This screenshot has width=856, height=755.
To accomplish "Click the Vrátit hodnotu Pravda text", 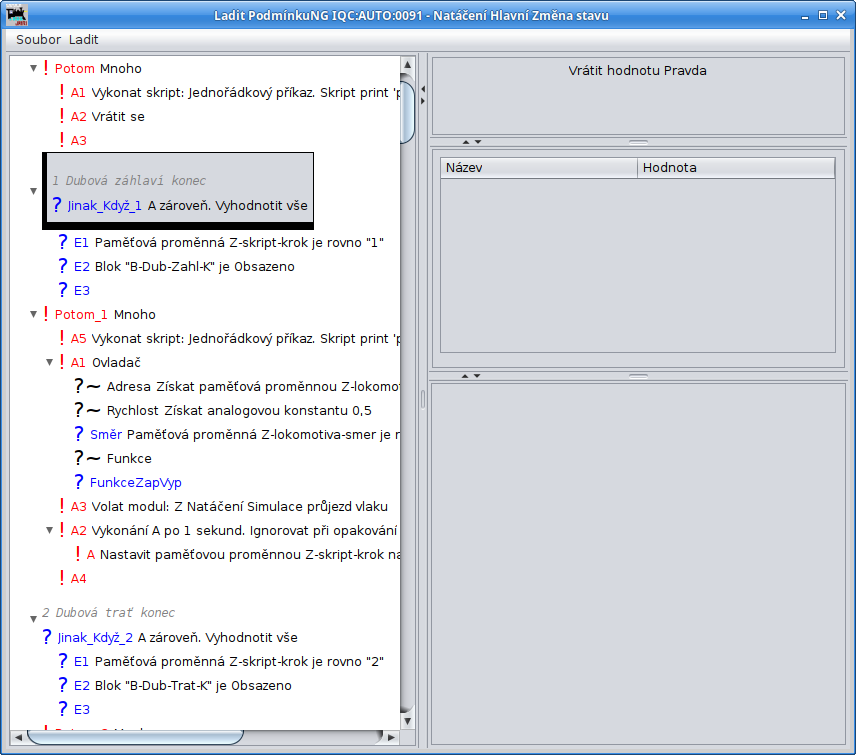I will click(x=637, y=70).
